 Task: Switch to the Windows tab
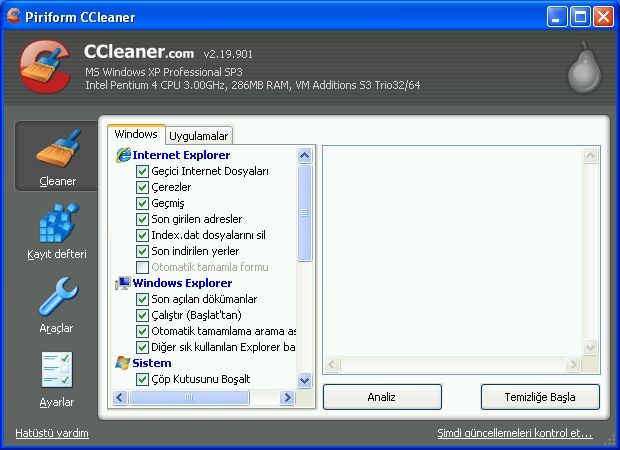tap(136, 134)
